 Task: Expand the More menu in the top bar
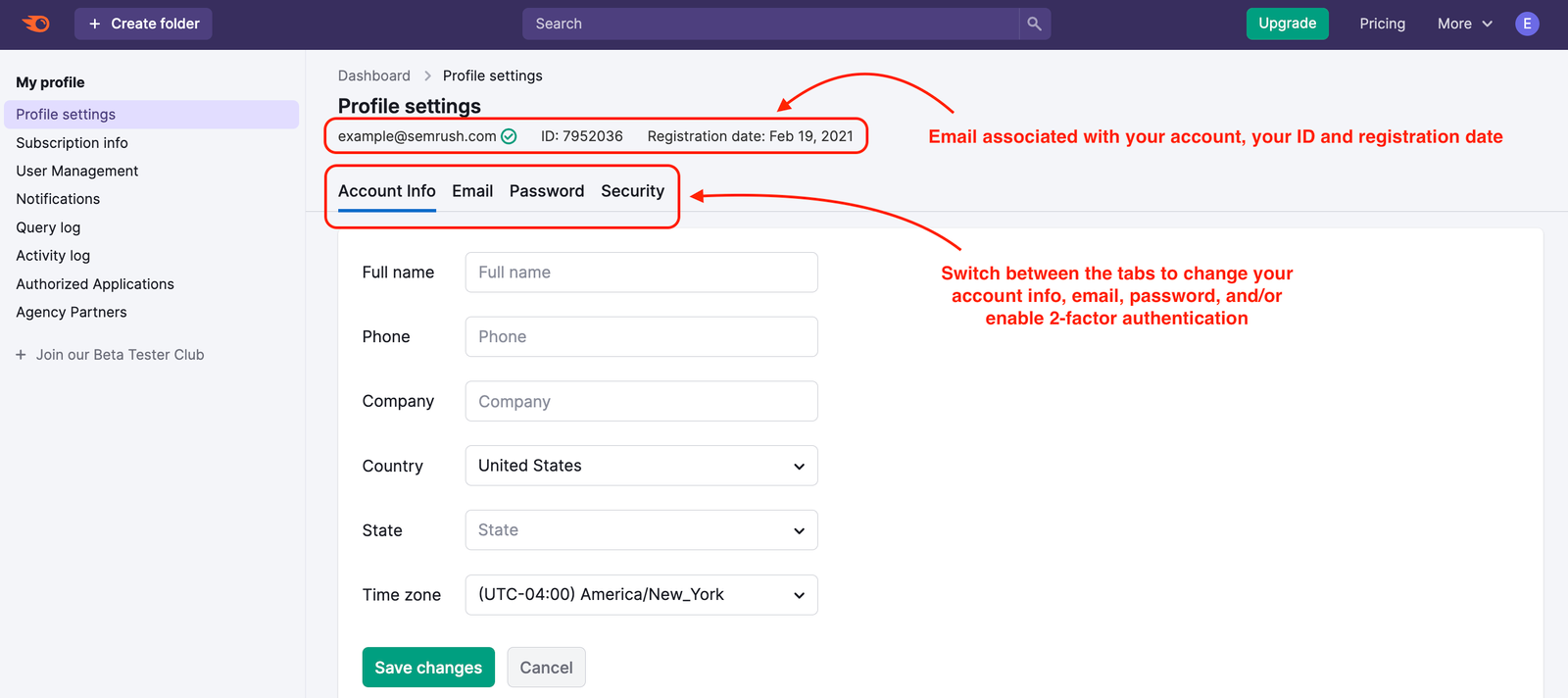coord(1463,23)
